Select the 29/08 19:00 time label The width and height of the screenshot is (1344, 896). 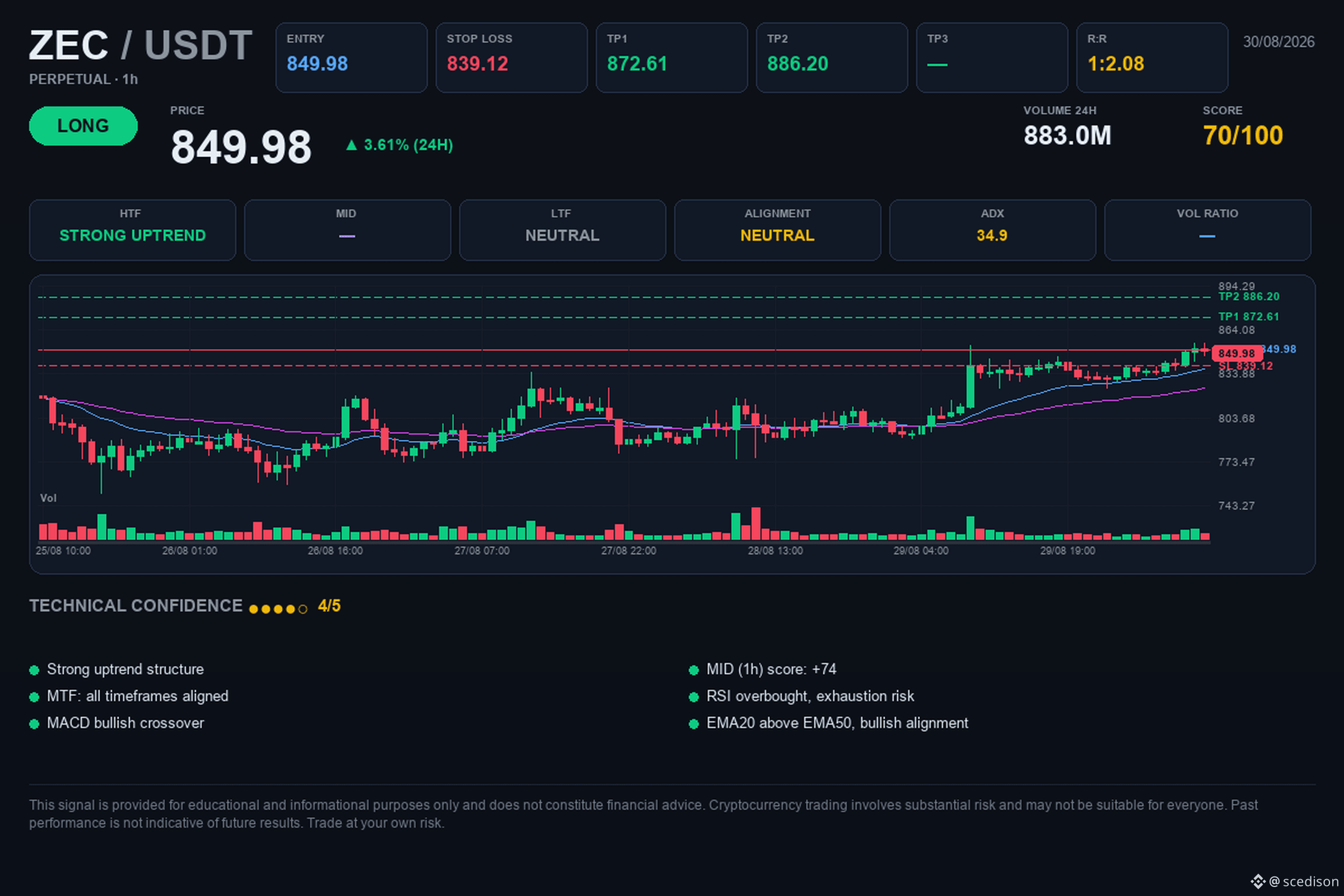1068,551
